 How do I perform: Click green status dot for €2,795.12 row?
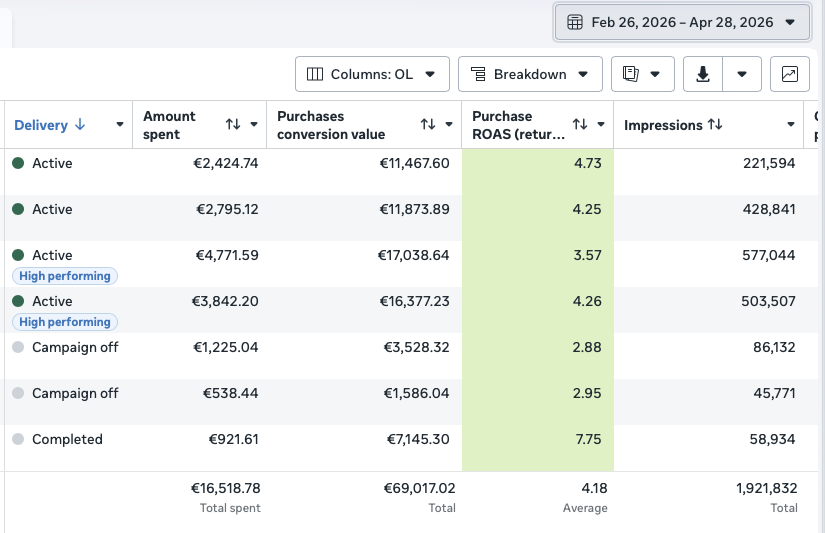point(18,209)
